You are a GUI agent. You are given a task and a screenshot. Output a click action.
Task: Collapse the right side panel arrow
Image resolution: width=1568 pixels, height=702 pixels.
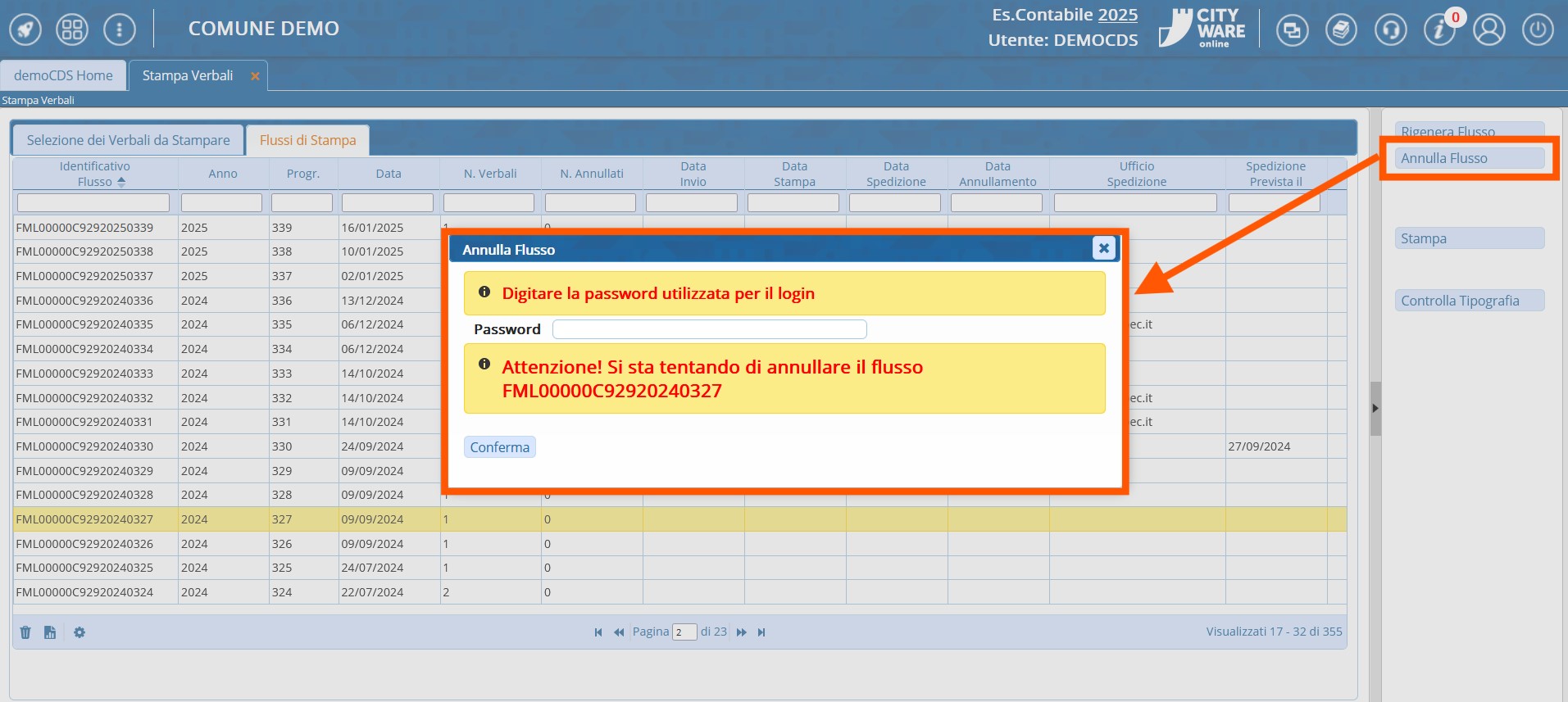tap(1375, 408)
